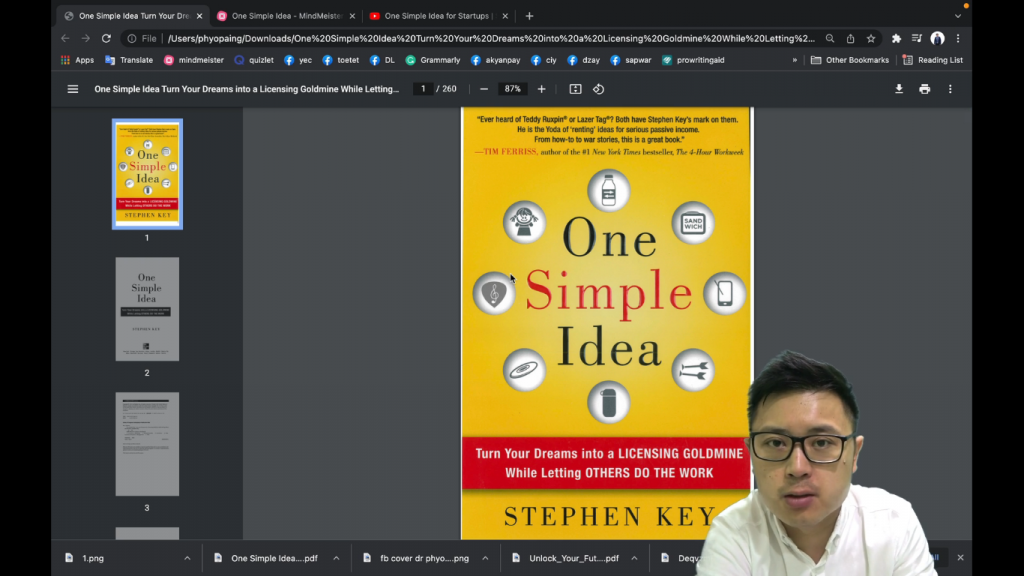
Task: Go forward in browser history
Action: 86,39
